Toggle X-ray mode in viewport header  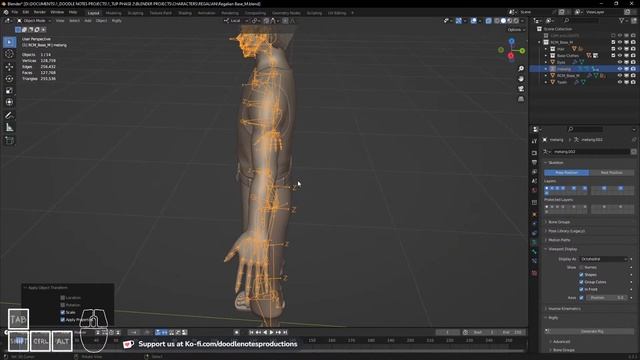tap(489, 21)
